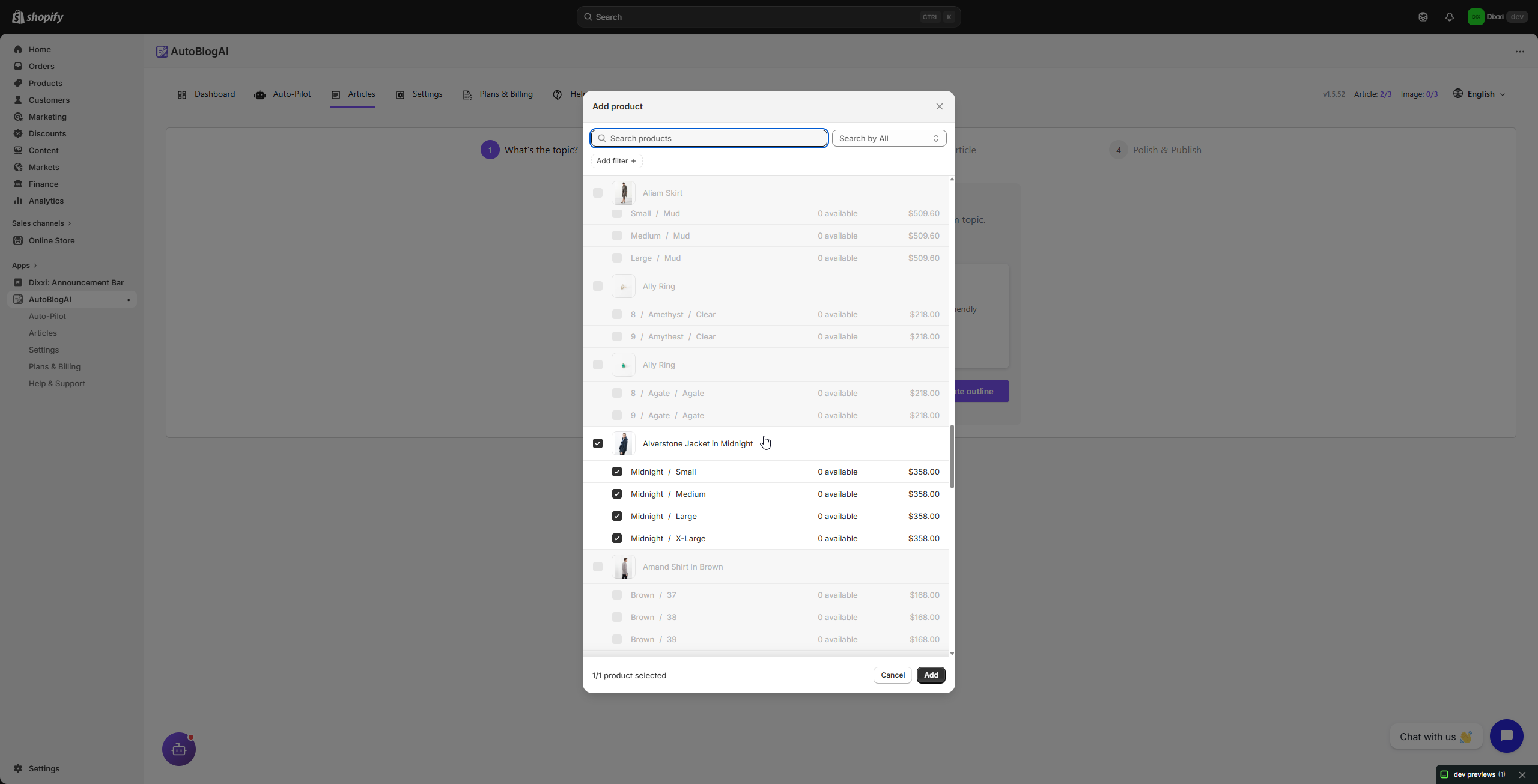Click the dev previews indicator
This screenshot has height=784, width=1538.
coord(1473,775)
